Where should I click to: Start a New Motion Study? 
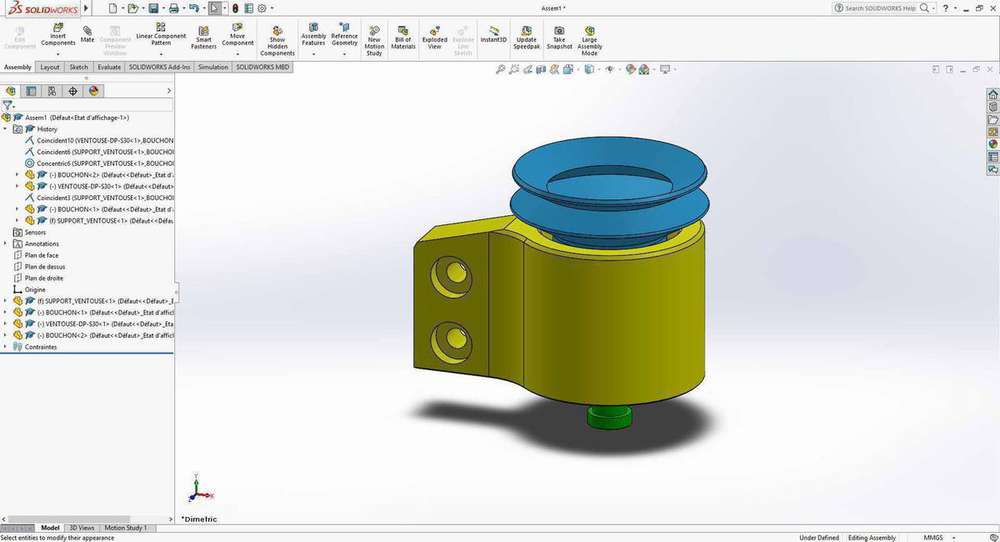coord(374,41)
